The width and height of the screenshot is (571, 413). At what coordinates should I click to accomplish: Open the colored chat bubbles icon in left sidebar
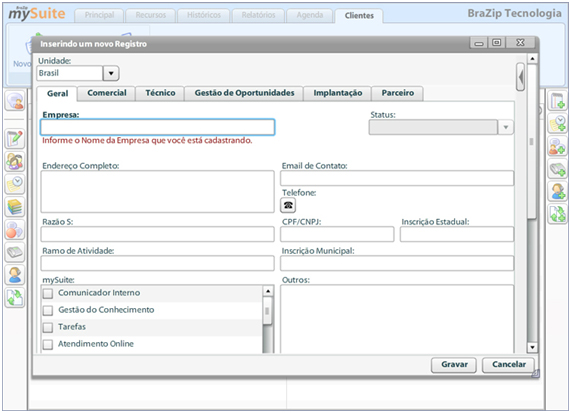pyautogui.click(x=15, y=229)
